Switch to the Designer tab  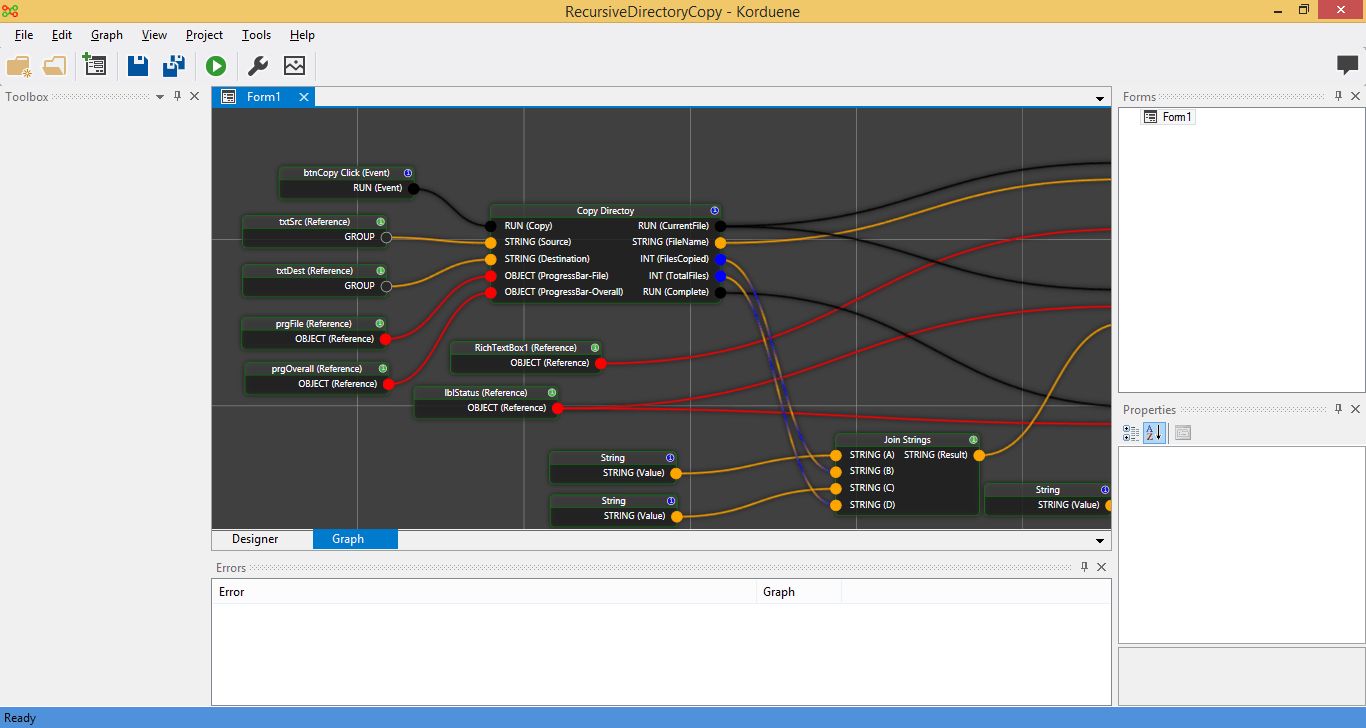coord(255,539)
